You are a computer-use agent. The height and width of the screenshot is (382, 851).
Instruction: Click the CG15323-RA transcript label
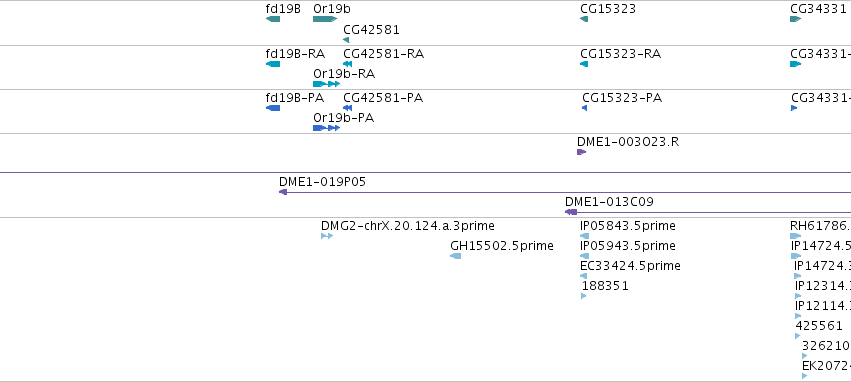pyautogui.click(x=620, y=54)
